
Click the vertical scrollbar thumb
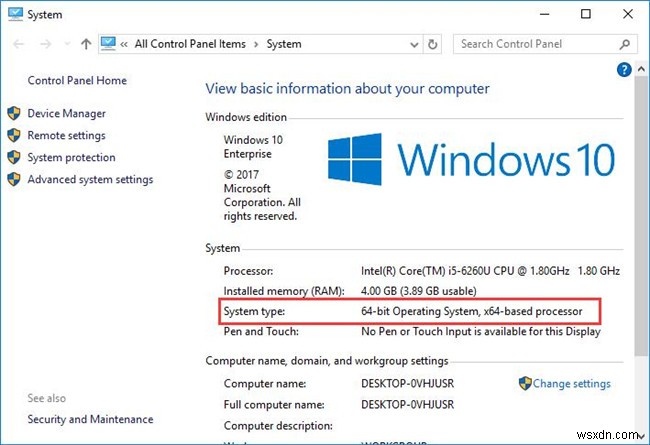pos(642,200)
